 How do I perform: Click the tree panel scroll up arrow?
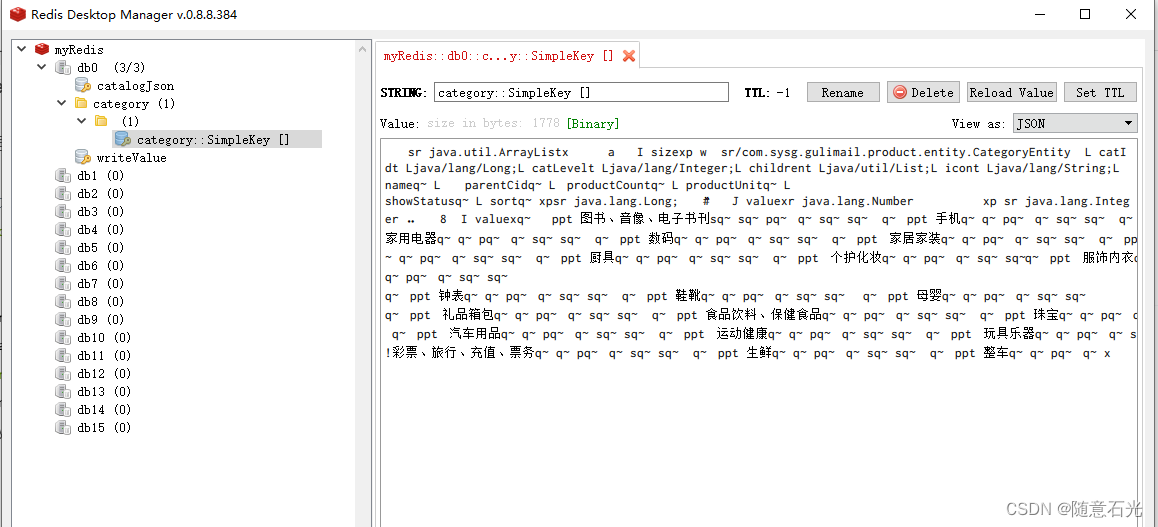363,49
